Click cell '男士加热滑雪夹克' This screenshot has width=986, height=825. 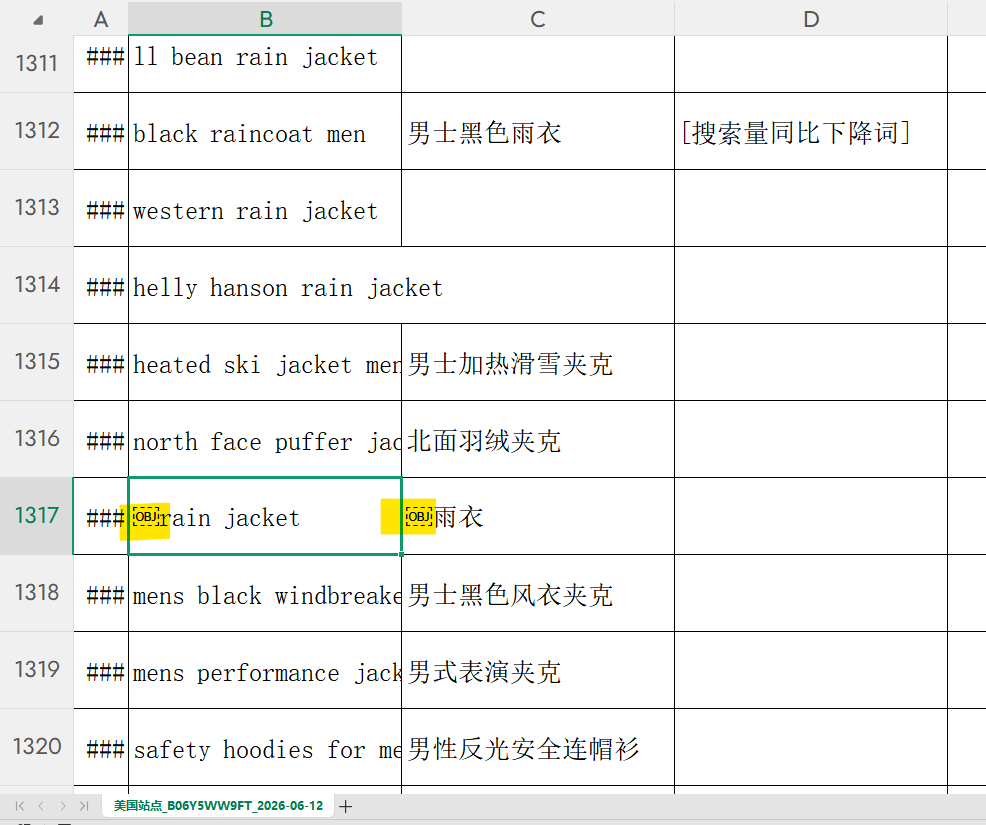538,362
